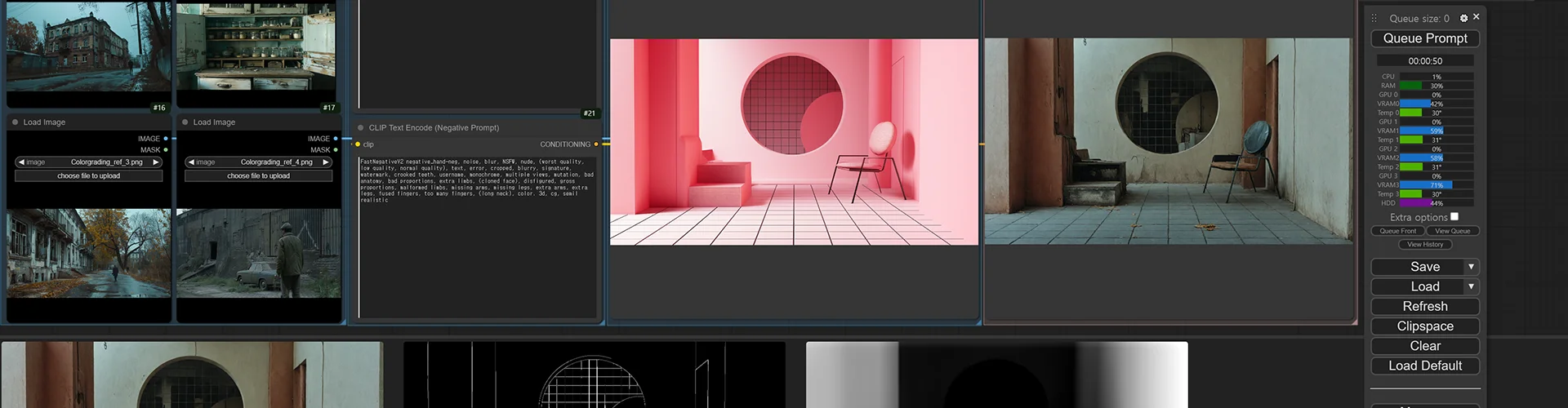
Task: Click the CONDITIONING output socket
Action: coord(596,144)
